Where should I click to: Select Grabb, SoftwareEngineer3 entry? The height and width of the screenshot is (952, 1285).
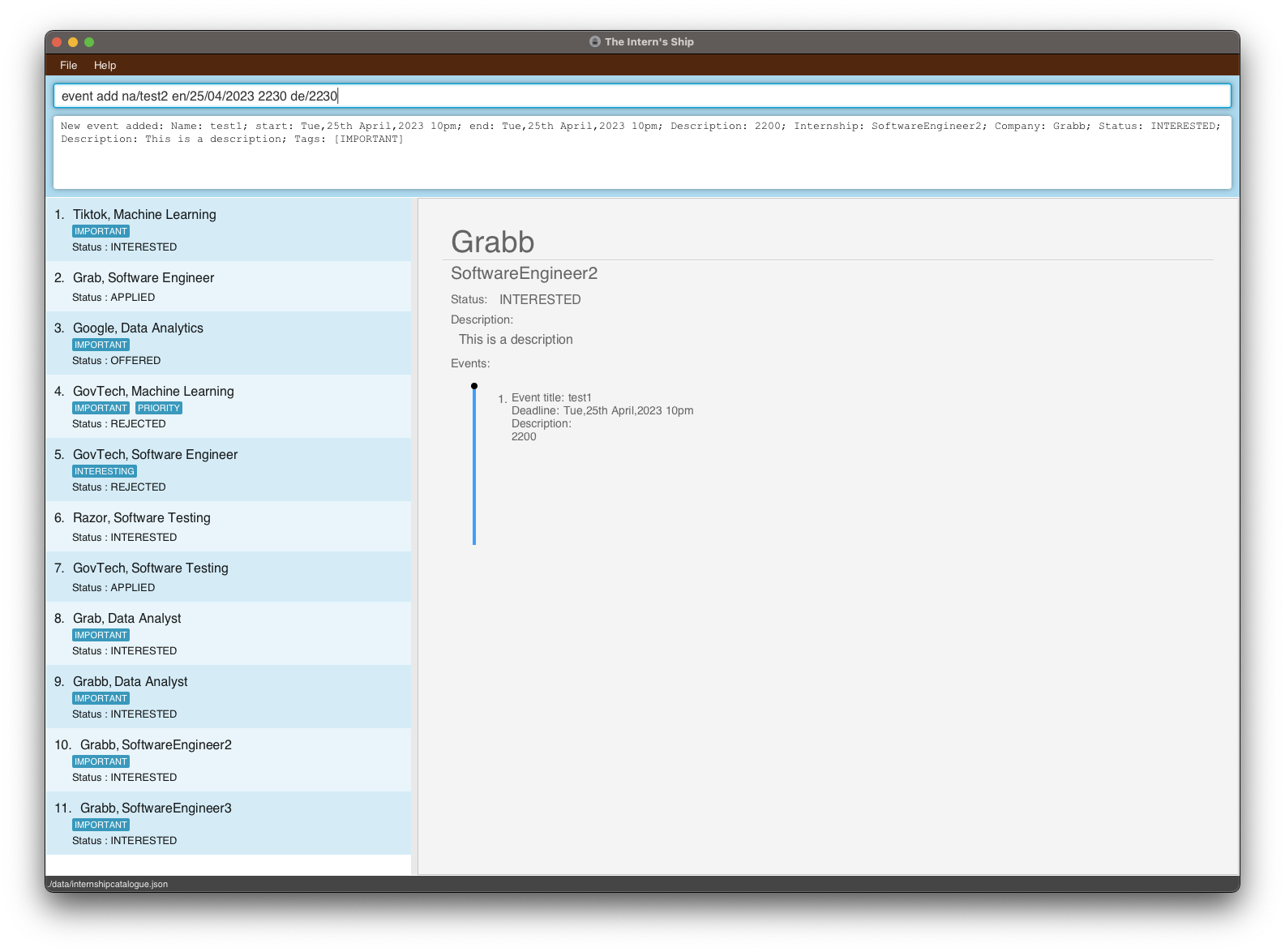[229, 823]
